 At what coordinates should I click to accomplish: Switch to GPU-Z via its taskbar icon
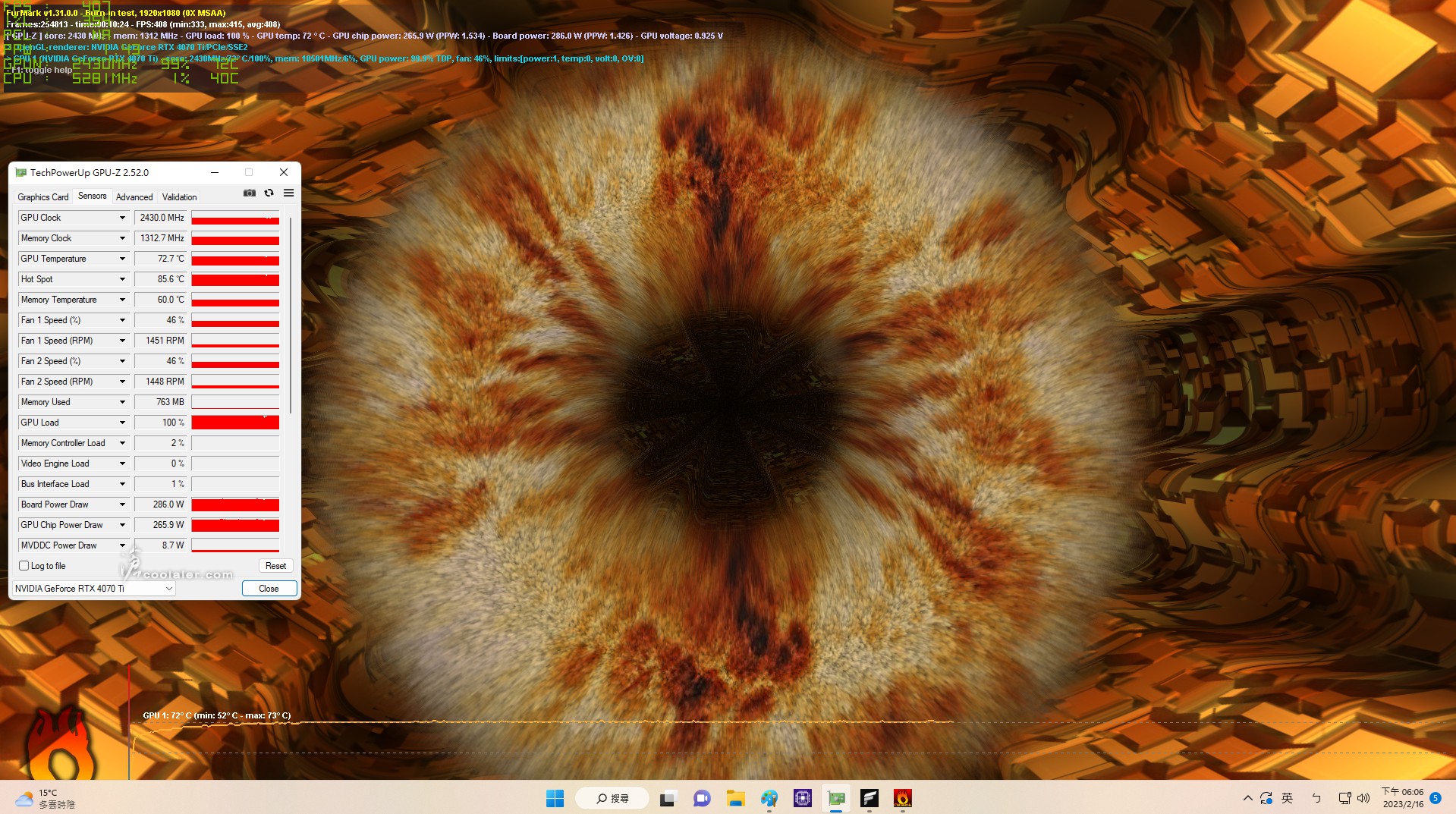tap(836, 798)
